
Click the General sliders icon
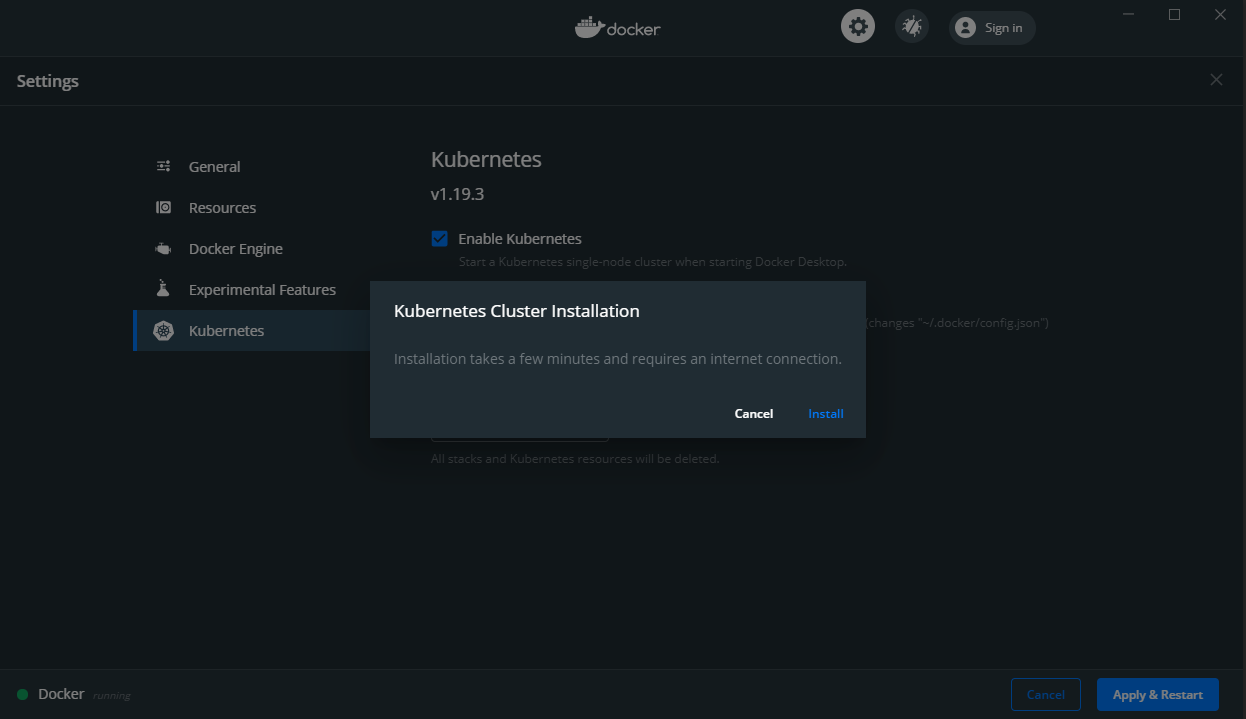pyautogui.click(x=163, y=167)
